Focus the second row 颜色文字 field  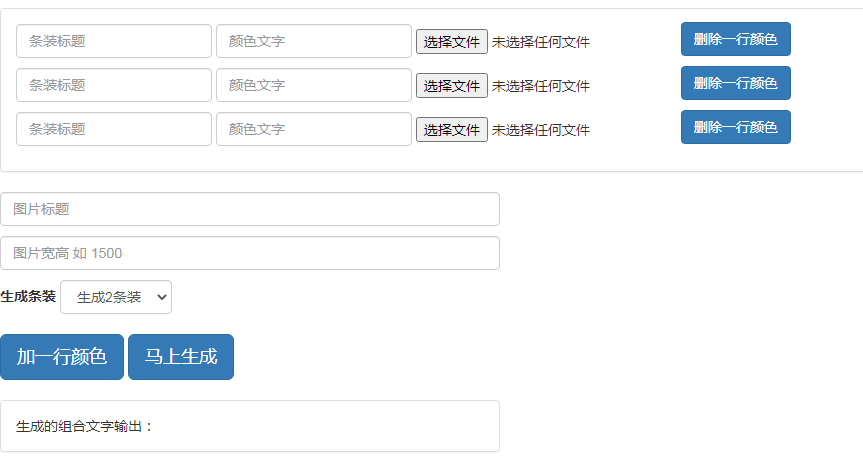click(314, 85)
